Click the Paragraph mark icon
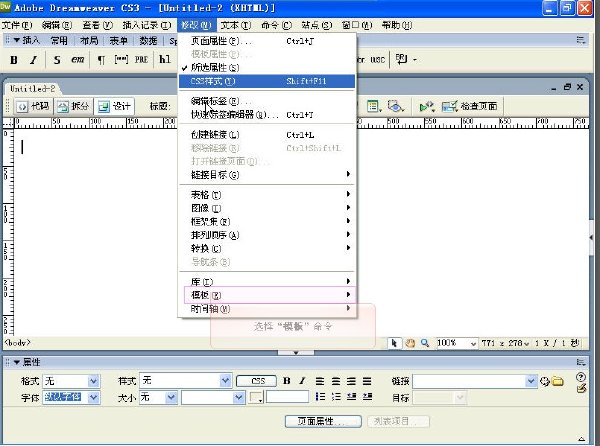The height and width of the screenshot is (446, 600). (101, 60)
